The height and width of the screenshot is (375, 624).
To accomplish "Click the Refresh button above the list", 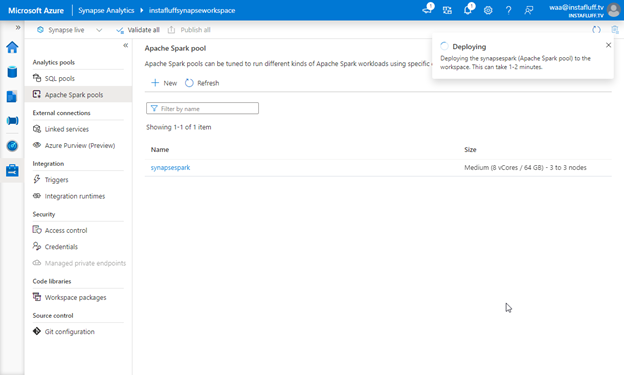I will [x=202, y=83].
